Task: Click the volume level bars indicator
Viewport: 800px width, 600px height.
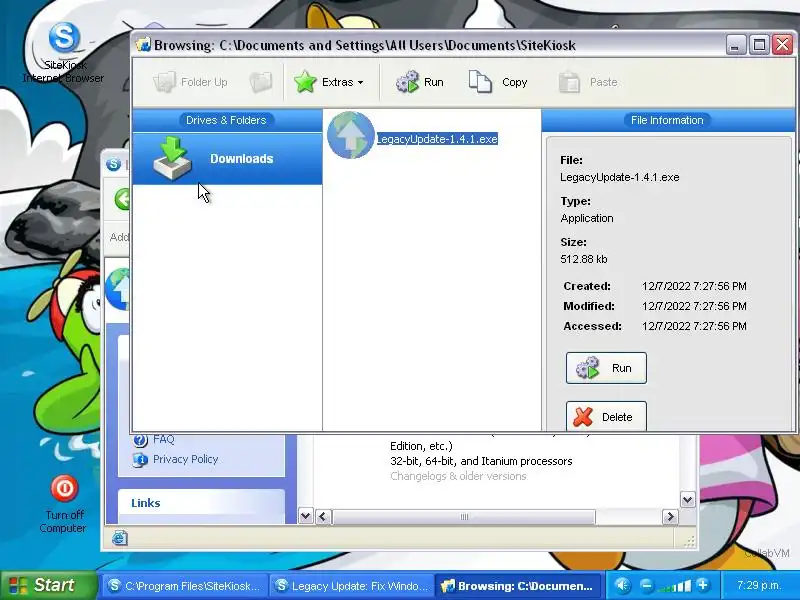Action: (674, 586)
